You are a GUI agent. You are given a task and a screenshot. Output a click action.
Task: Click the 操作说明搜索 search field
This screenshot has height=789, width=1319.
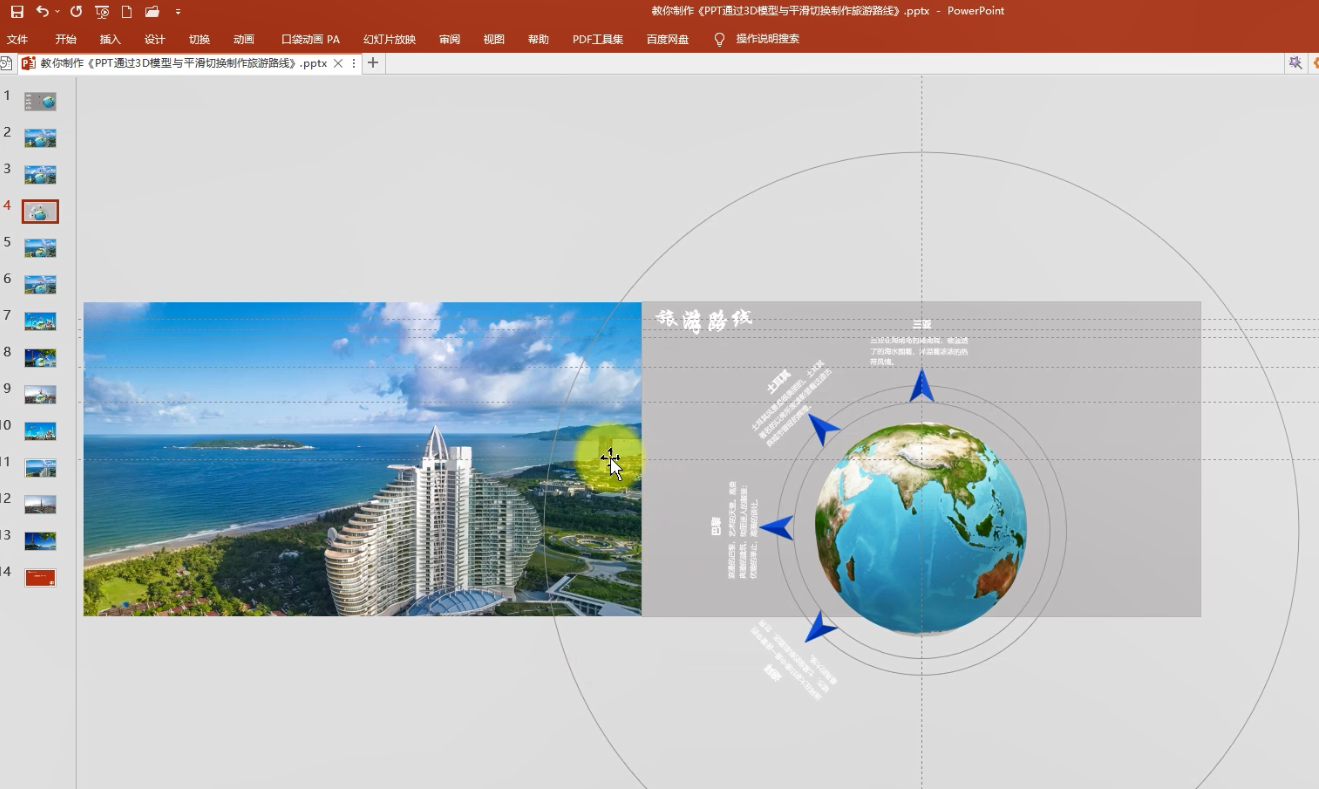point(768,39)
